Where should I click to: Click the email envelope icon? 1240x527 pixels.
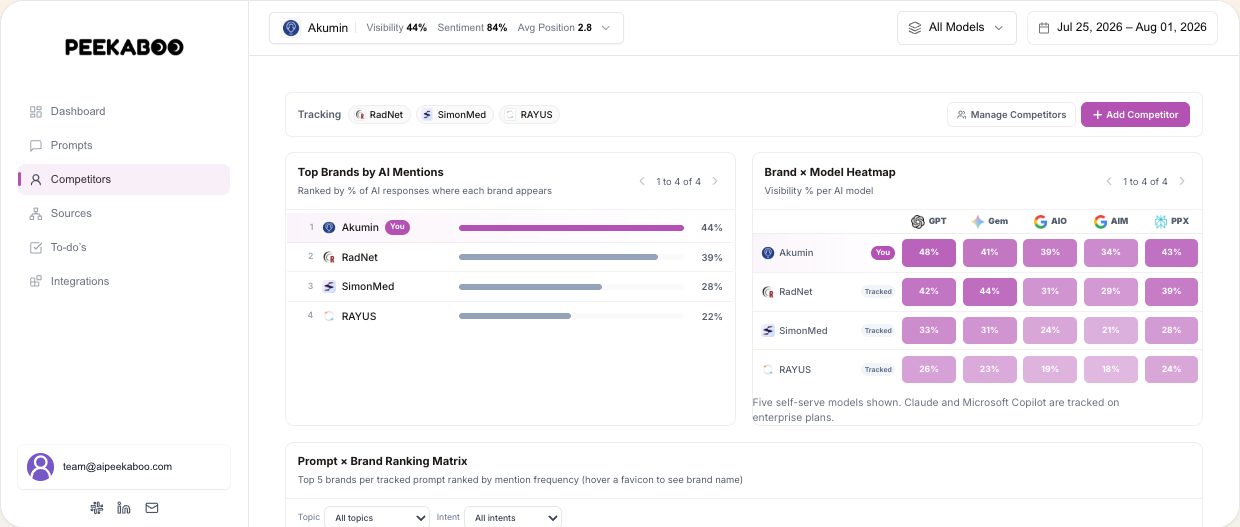coord(152,508)
